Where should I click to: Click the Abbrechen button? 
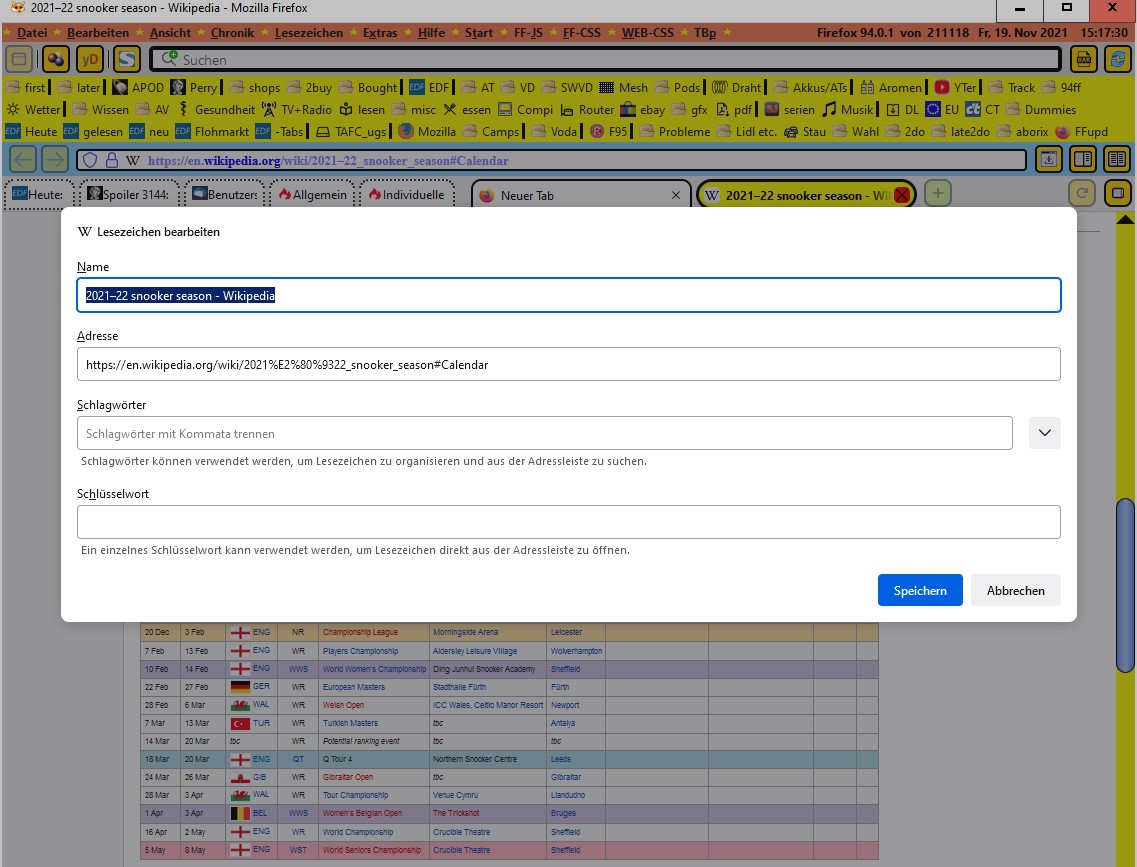(1015, 590)
